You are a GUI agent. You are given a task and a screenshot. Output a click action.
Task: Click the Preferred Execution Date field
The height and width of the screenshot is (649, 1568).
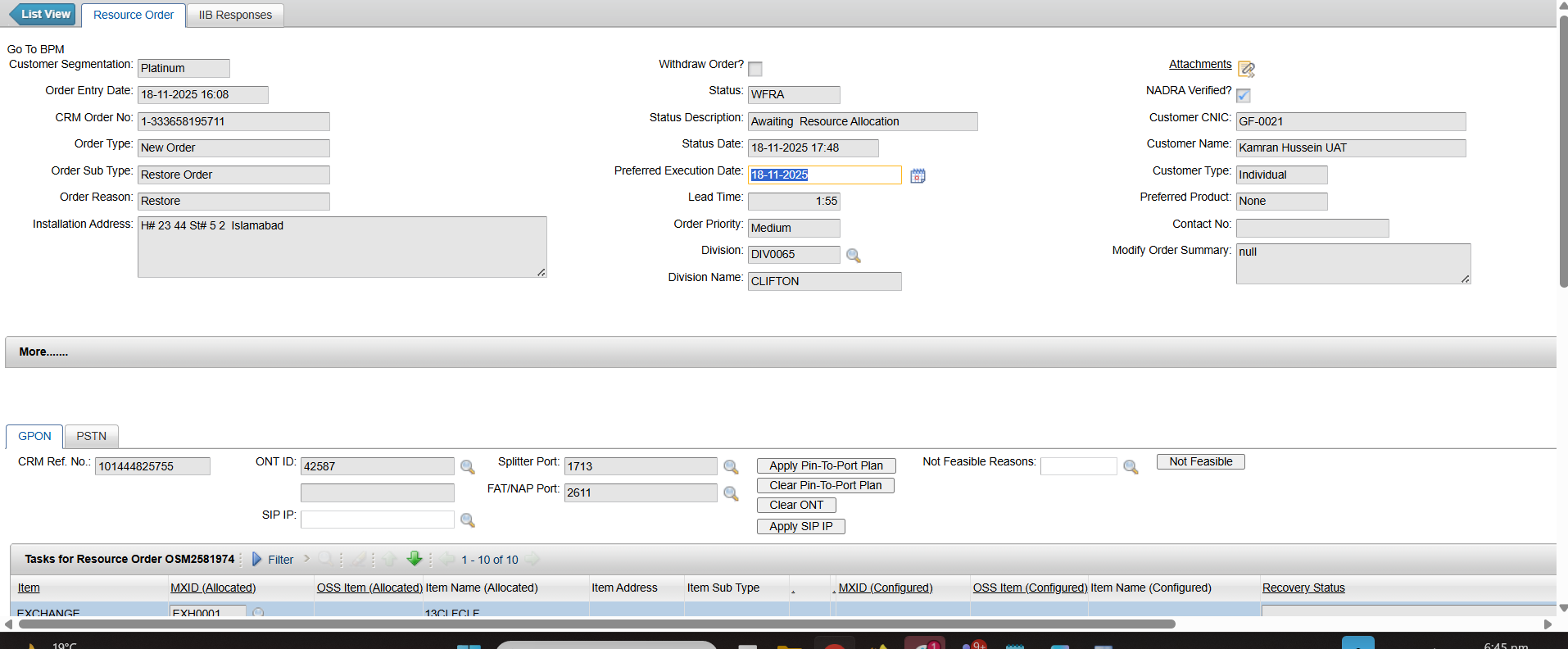pyautogui.click(x=824, y=175)
